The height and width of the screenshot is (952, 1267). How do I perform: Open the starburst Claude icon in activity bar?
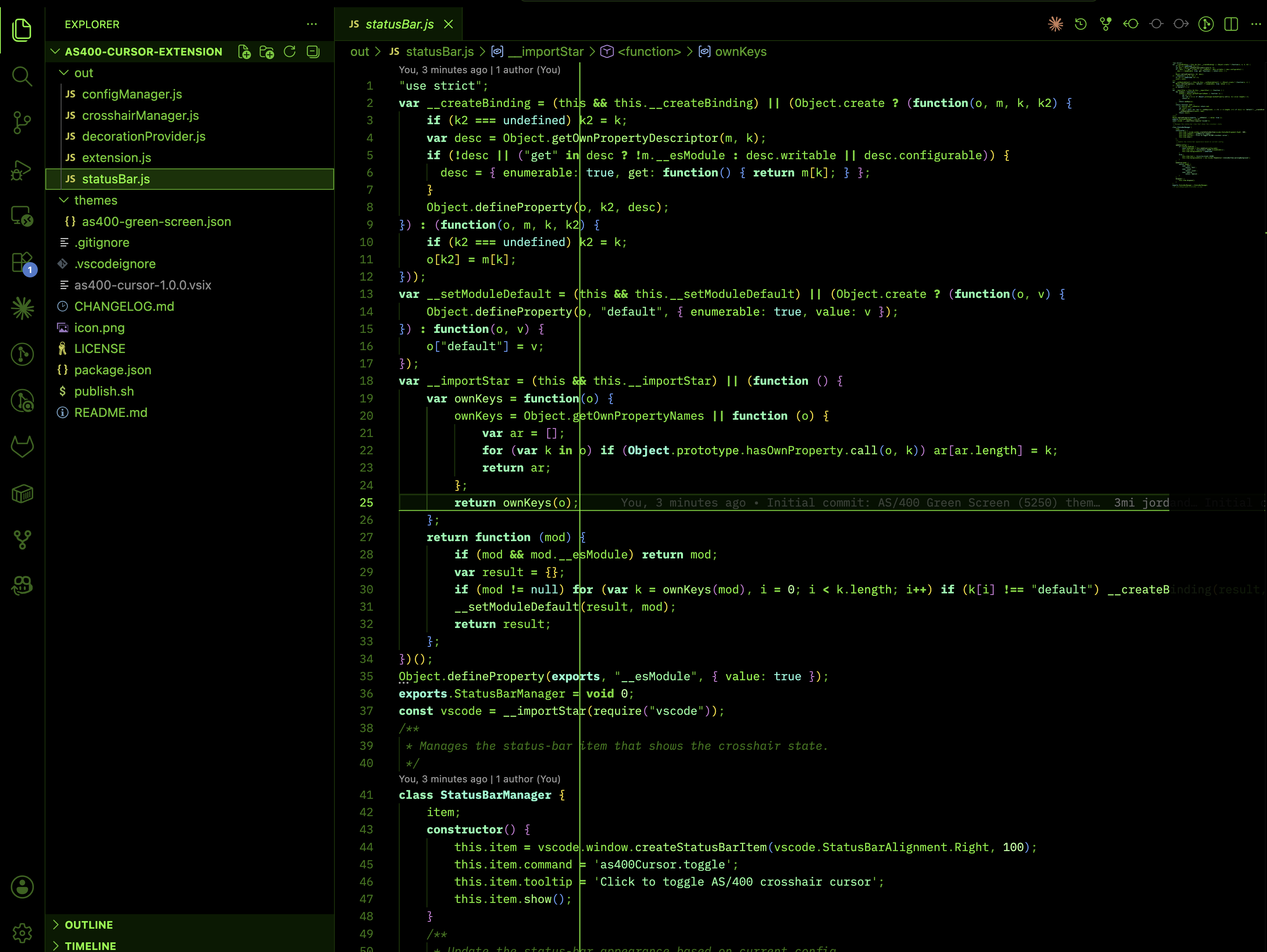point(22,309)
